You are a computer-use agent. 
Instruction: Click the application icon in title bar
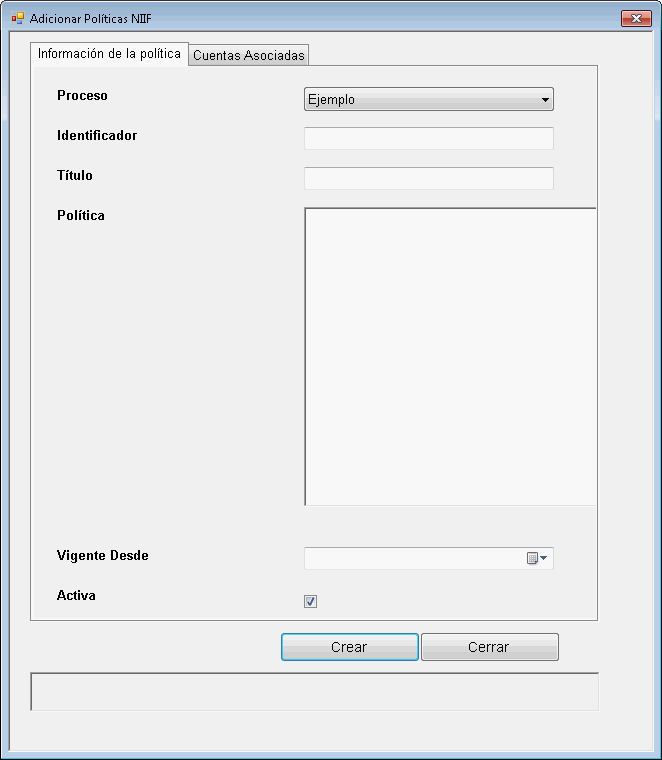(17, 19)
